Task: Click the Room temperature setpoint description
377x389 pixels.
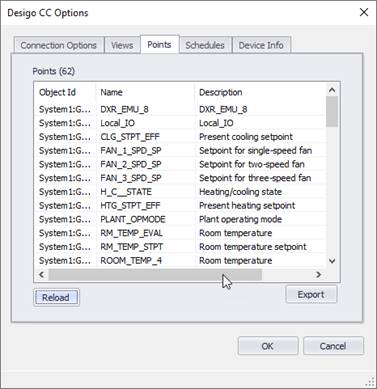Action: coord(253,247)
